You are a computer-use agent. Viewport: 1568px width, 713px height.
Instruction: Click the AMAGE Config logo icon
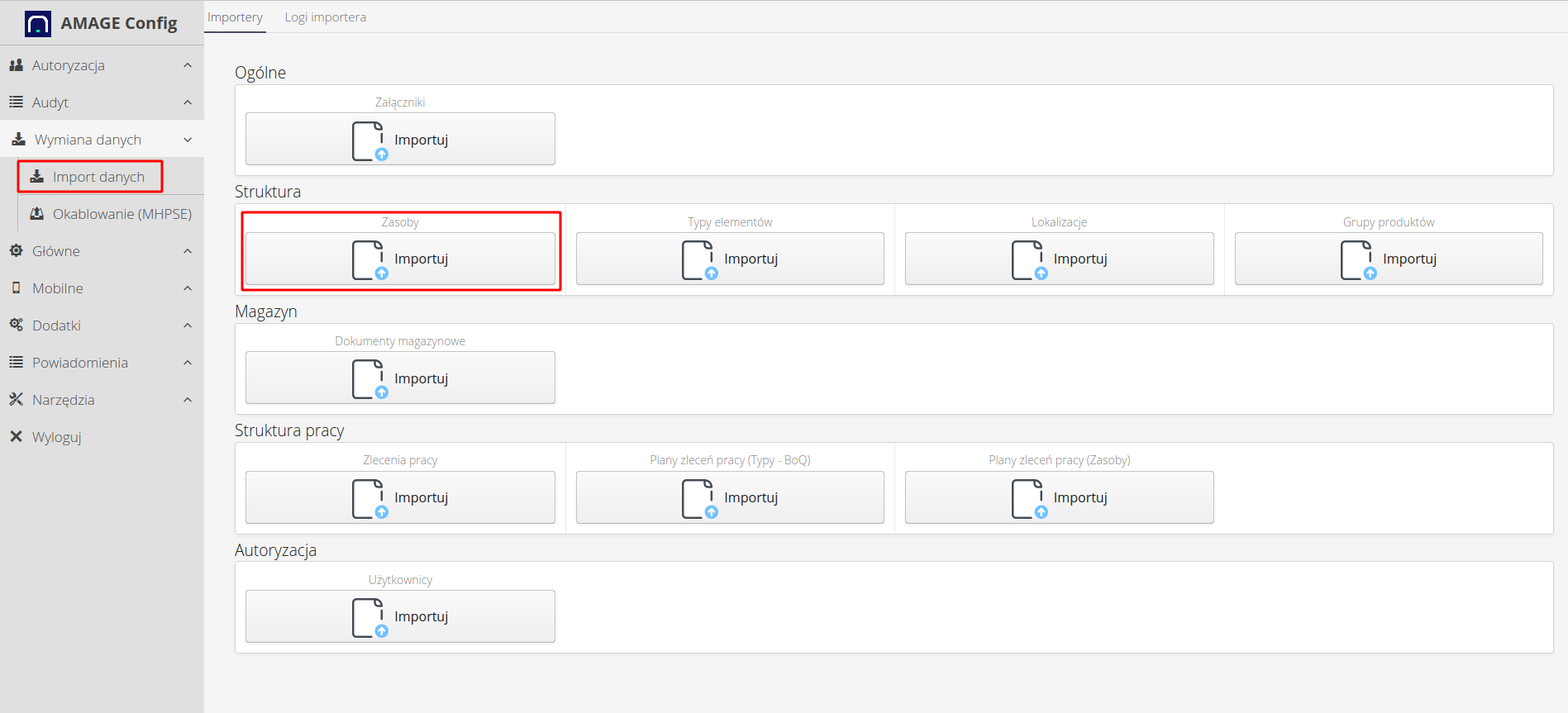38,24
